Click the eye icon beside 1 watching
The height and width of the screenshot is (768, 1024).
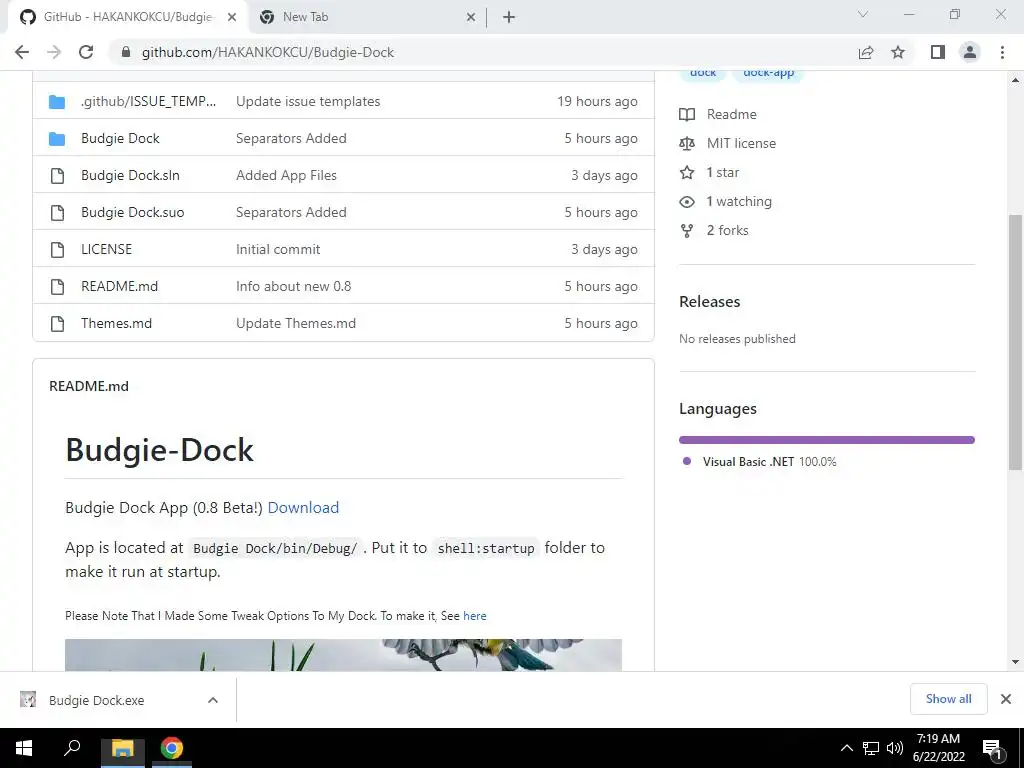pyautogui.click(x=687, y=202)
